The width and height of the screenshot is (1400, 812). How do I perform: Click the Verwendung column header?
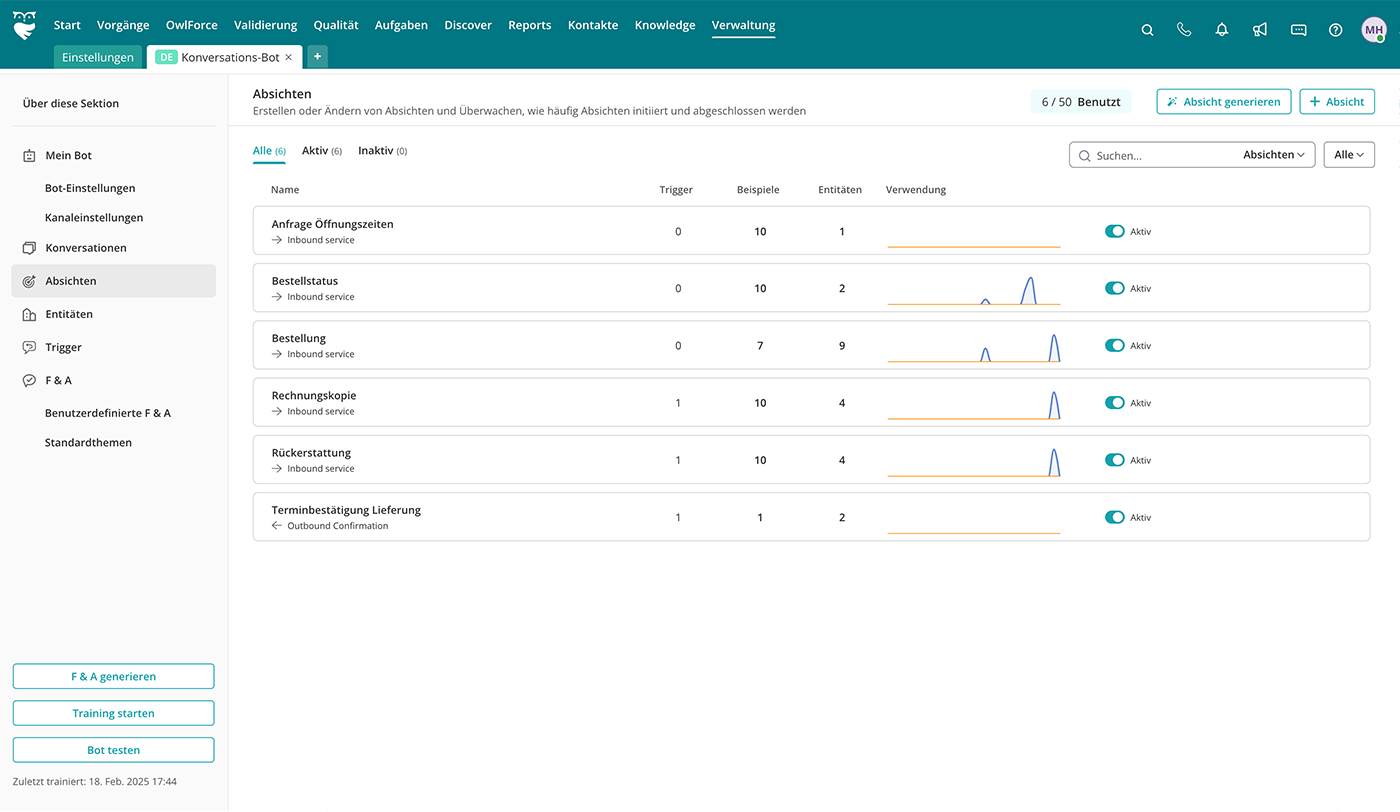(x=916, y=190)
